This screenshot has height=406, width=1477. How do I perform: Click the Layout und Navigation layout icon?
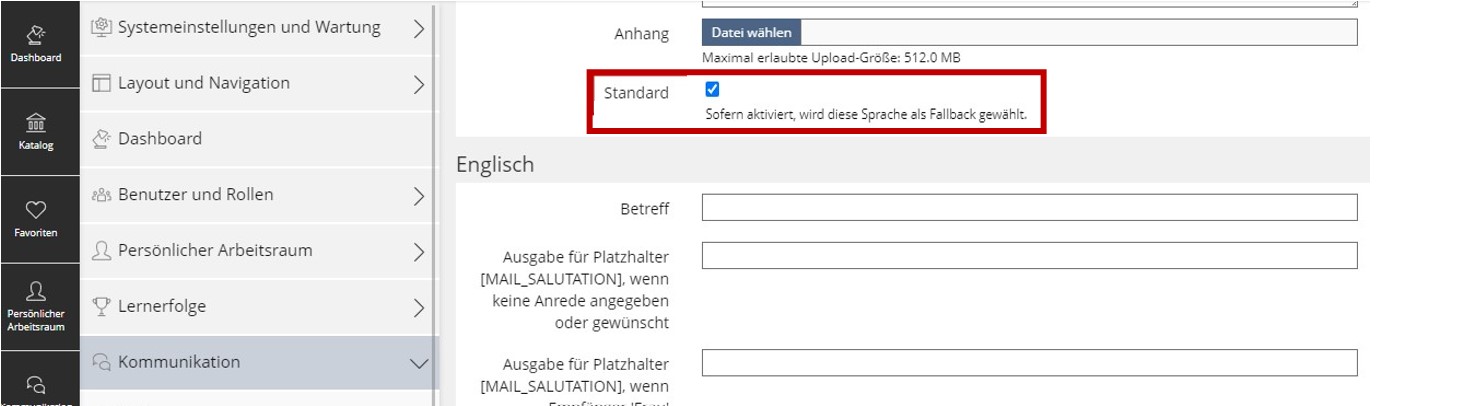[x=101, y=84]
